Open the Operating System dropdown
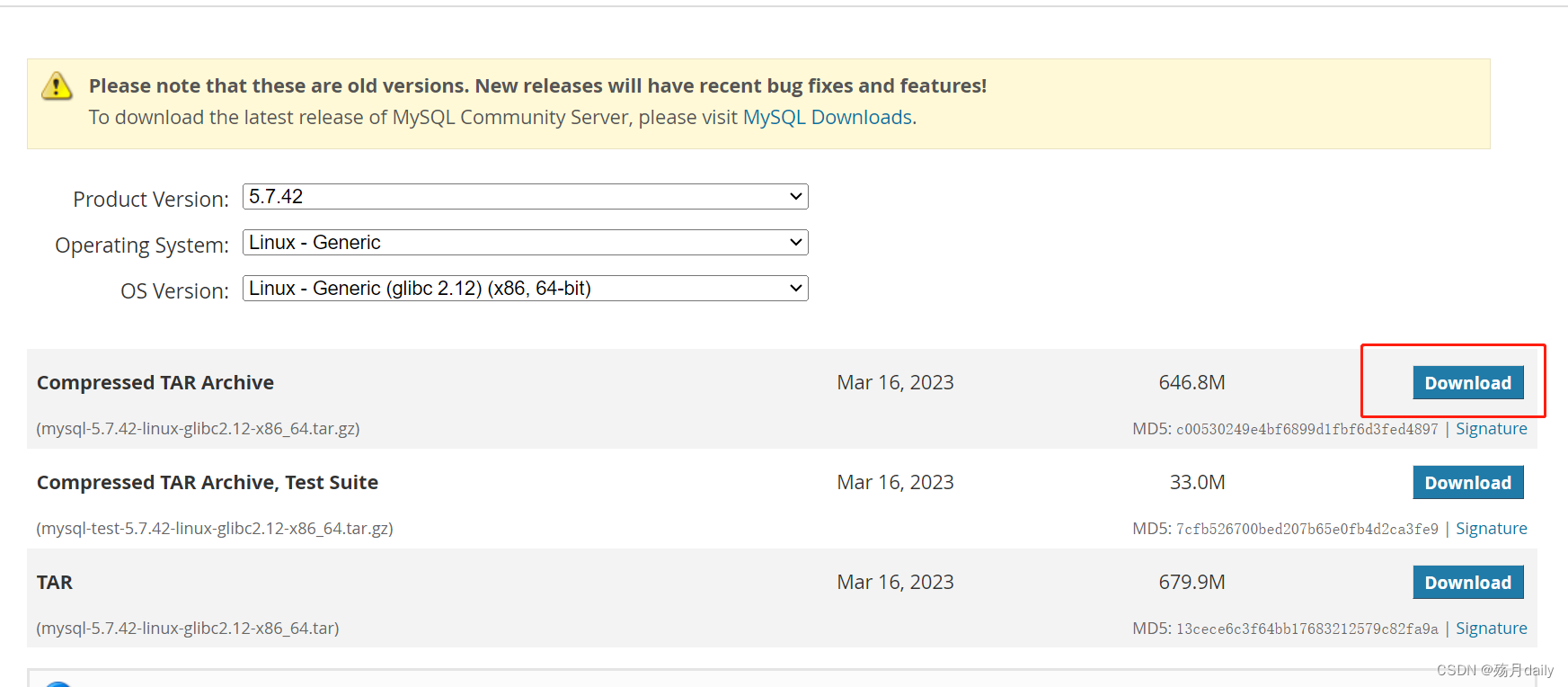The width and height of the screenshot is (1568, 687). (x=526, y=243)
